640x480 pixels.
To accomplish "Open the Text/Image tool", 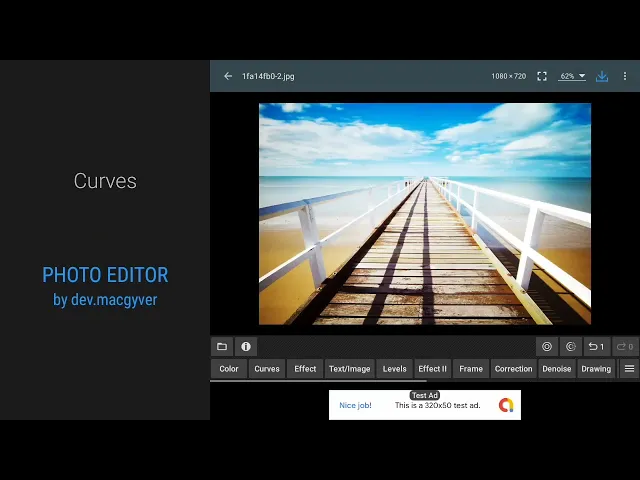I will [349, 369].
